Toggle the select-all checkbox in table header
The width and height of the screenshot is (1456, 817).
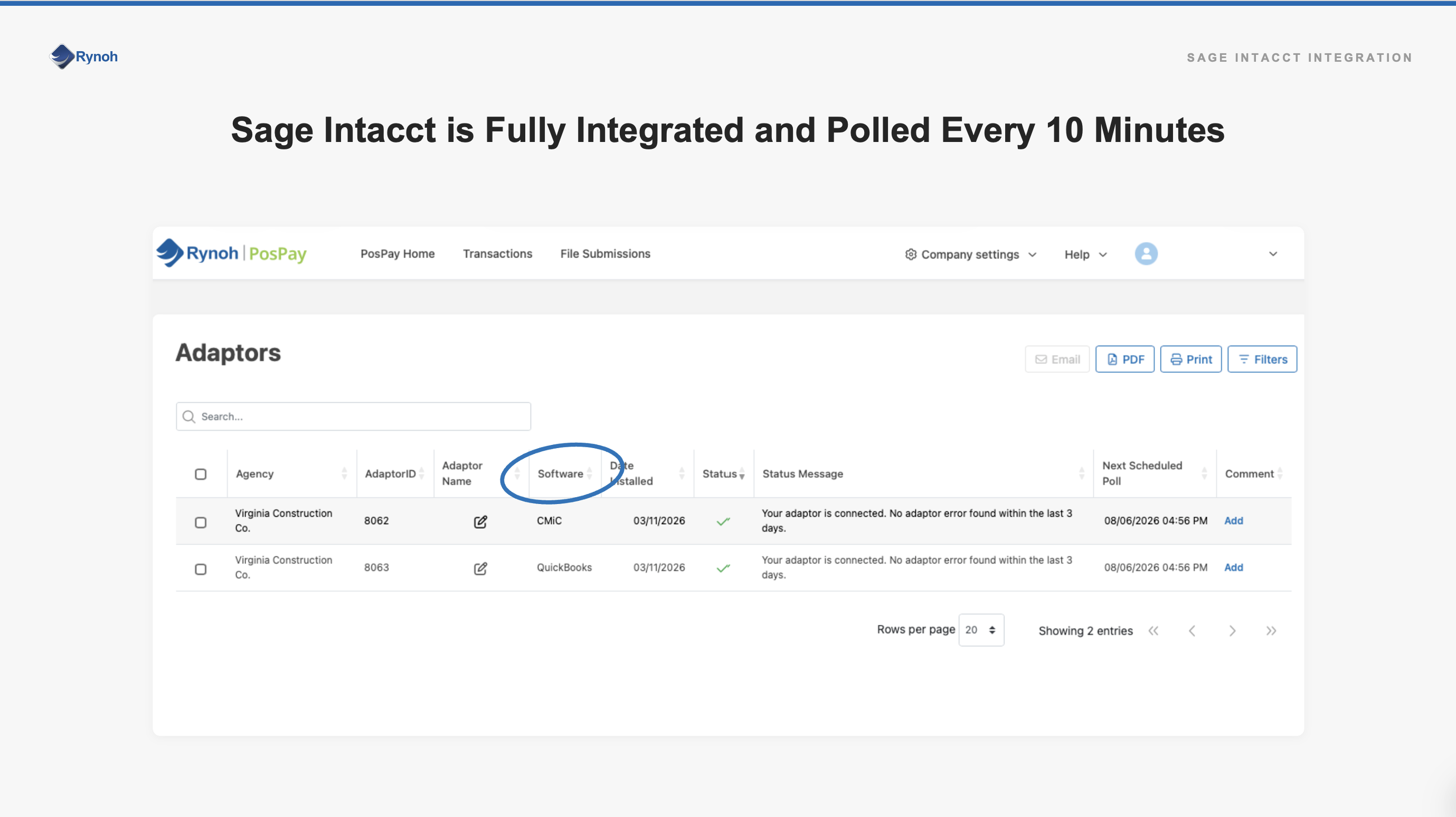[201, 474]
